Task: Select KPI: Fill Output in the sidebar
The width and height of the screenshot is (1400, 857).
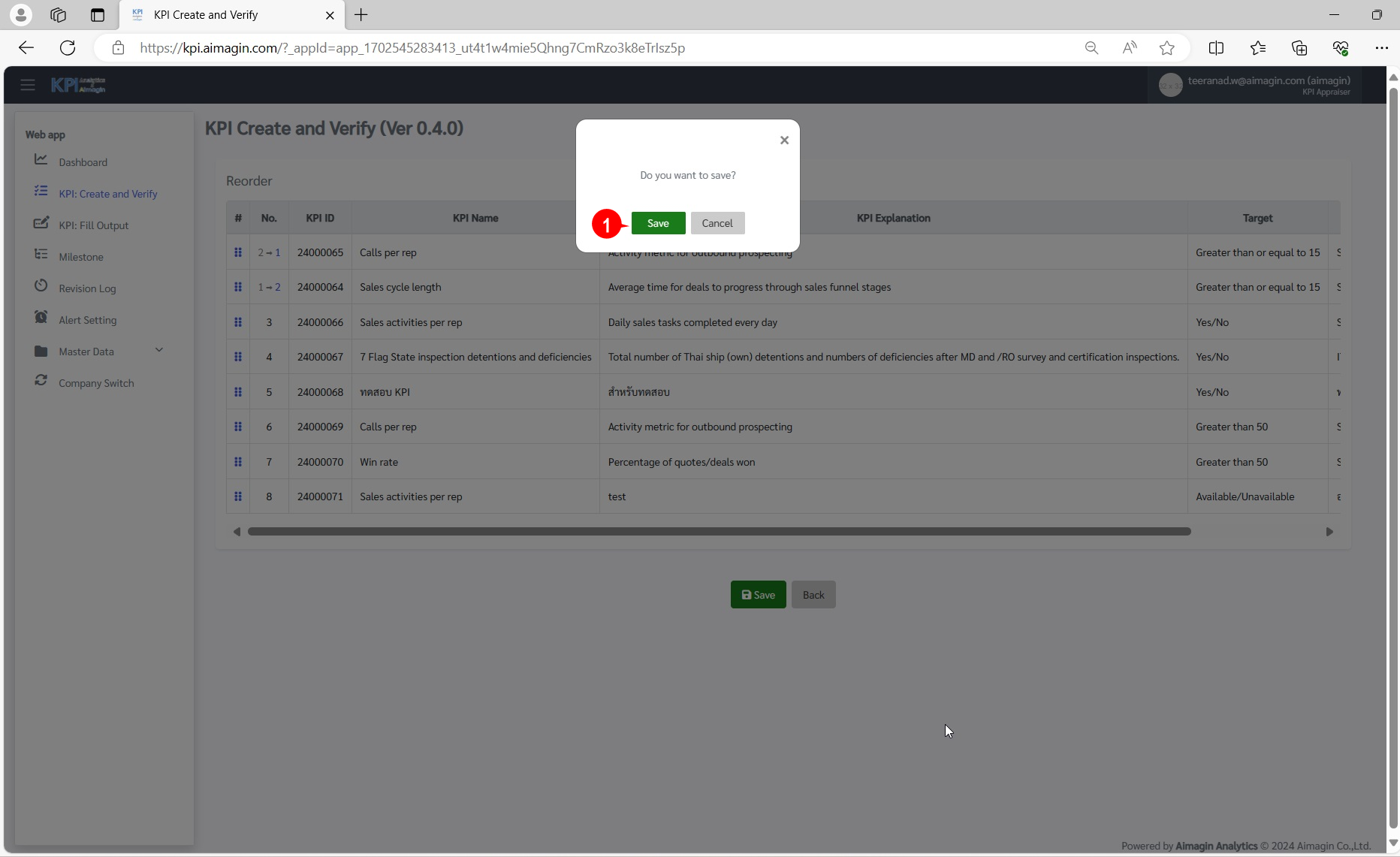Action: pyautogui.click(x=93, y=225)
